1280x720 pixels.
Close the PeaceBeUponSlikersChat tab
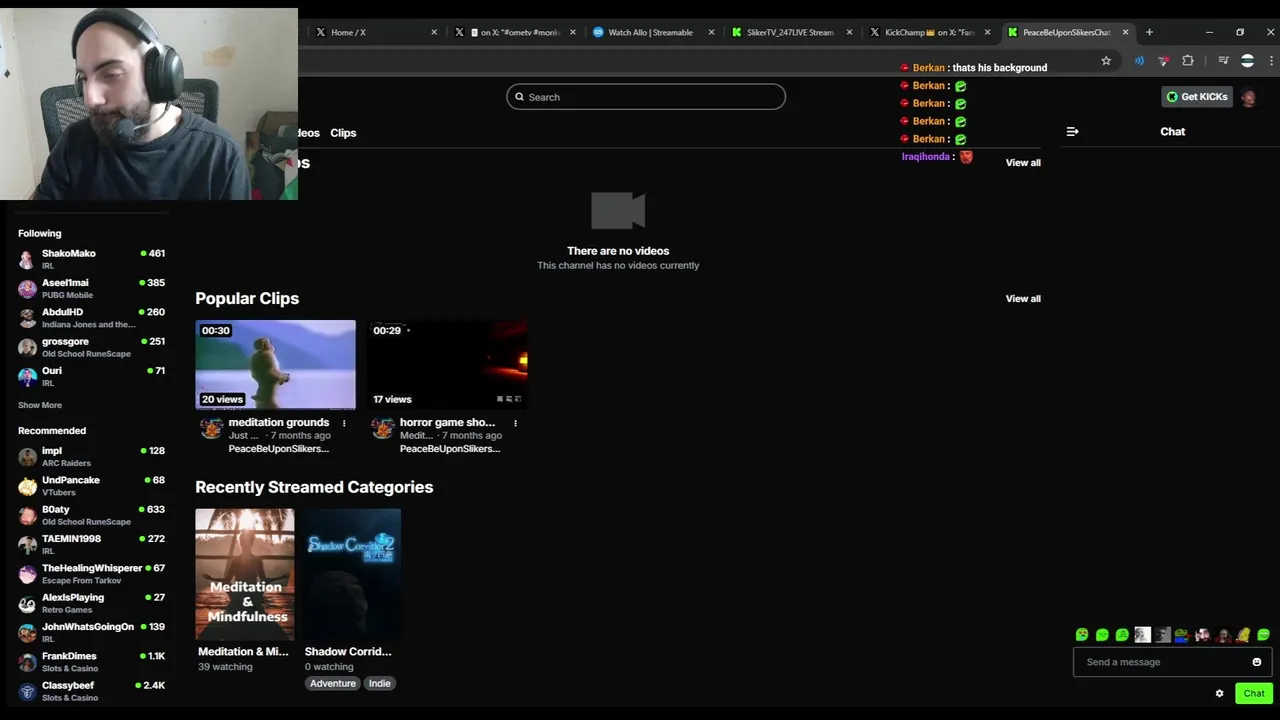1125,32
